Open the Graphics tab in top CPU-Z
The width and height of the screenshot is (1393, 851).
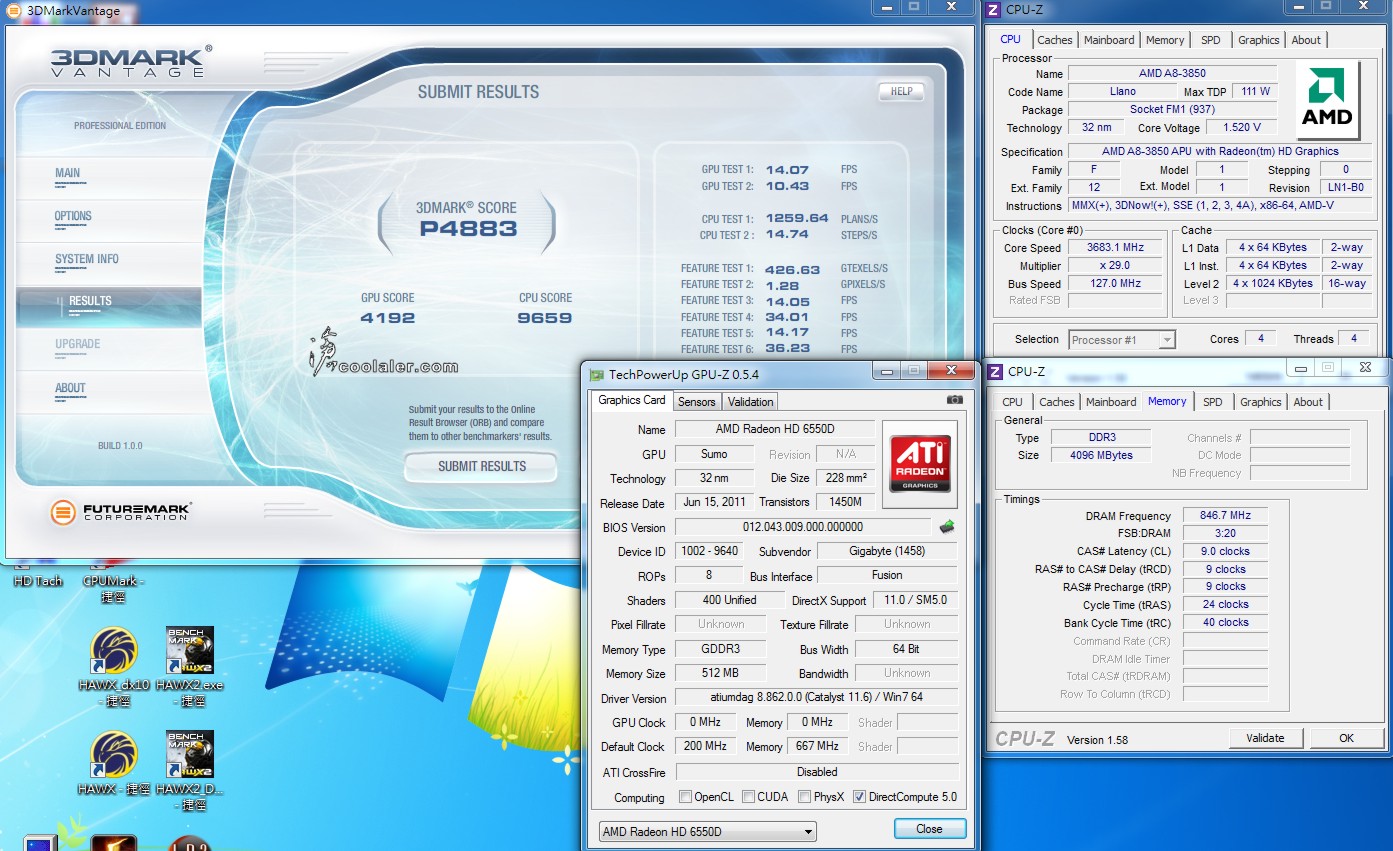pos(1258,40)
